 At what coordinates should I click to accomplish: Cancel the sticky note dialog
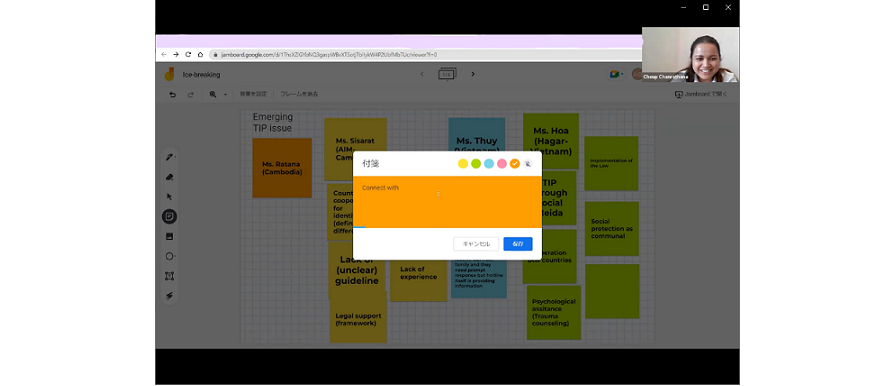(x=476, y=244)
